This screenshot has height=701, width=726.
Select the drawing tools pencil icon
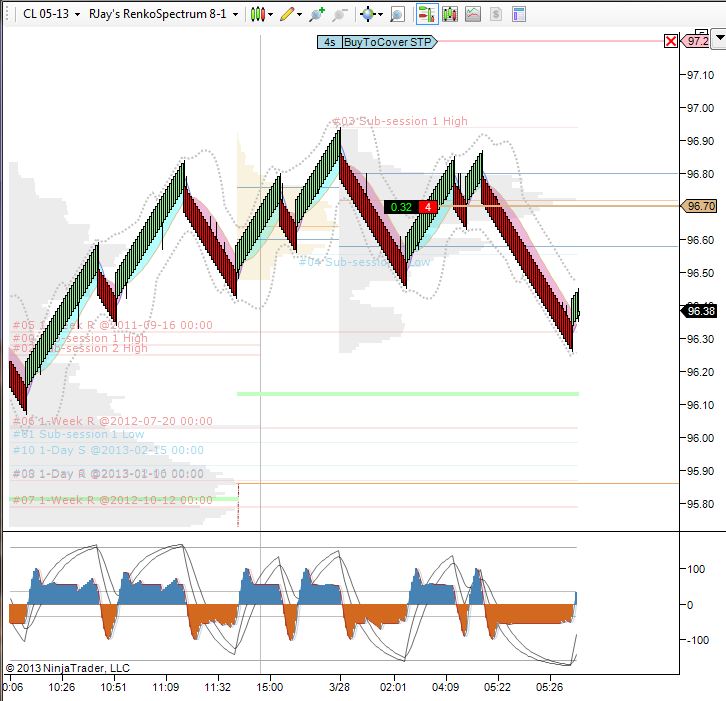287,14
